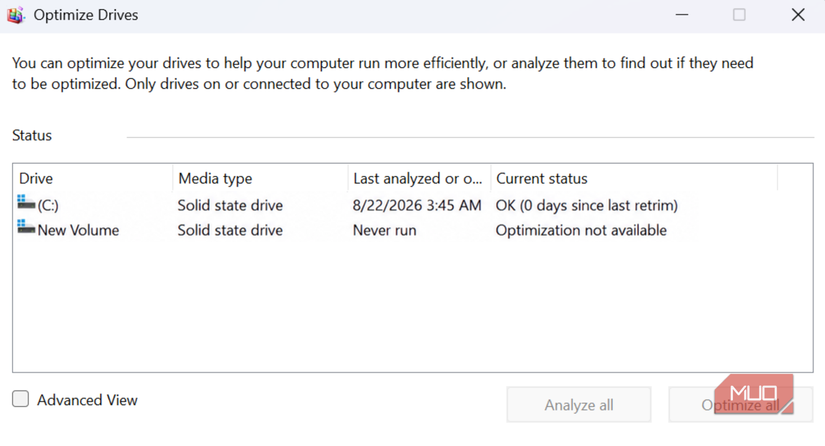Click the Last analyzed or optimized column header
The image size is (825, 446).
pos(419,179)
